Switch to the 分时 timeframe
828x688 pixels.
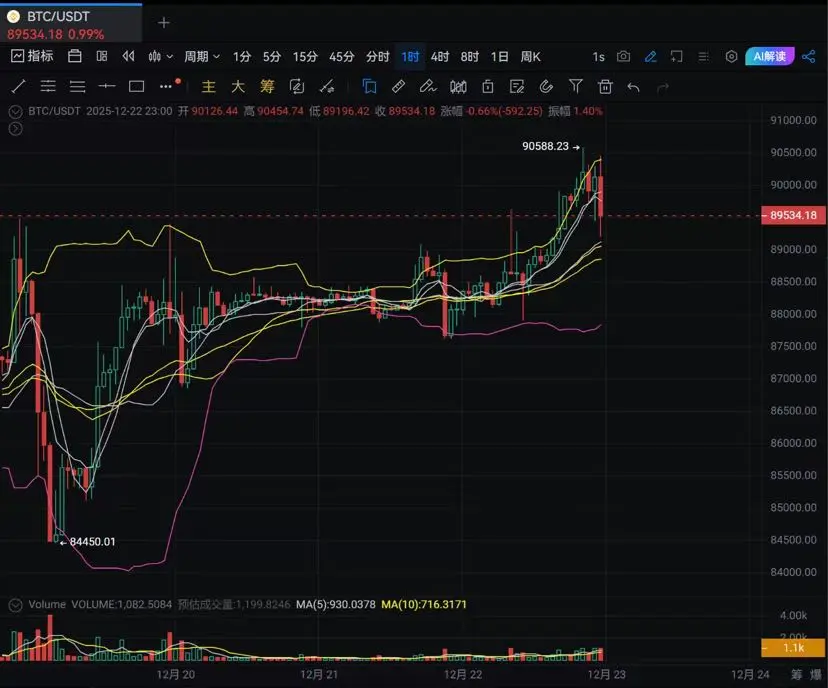click(378, 56)
